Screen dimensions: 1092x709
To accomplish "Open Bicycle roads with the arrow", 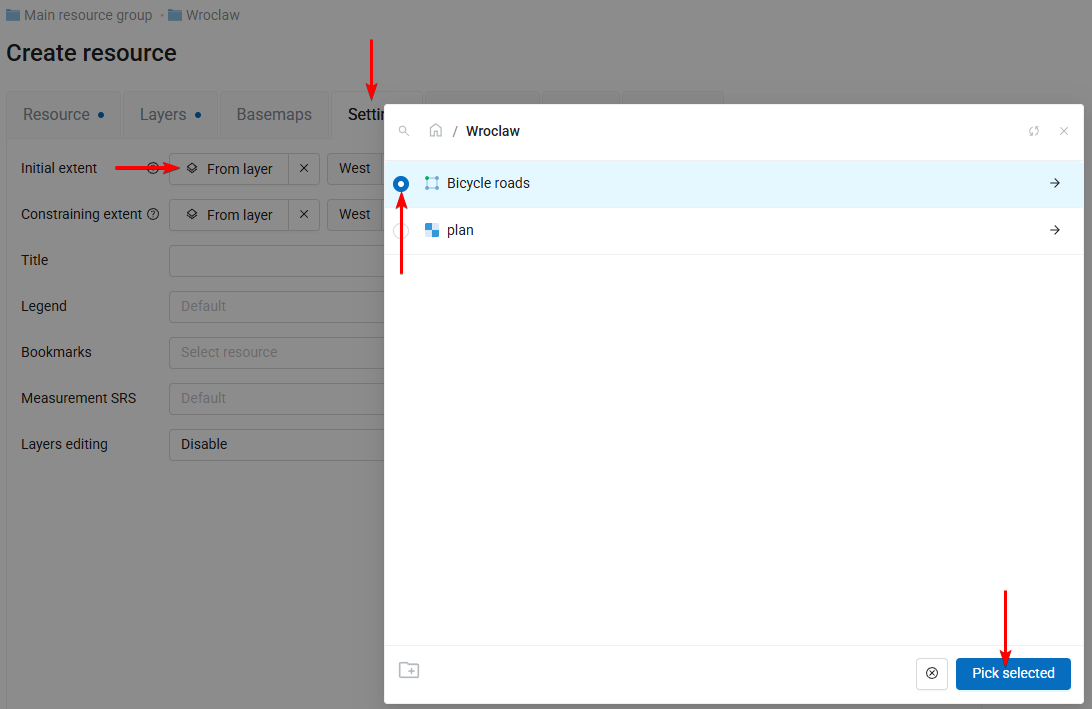I will (x=1054, y=184).
